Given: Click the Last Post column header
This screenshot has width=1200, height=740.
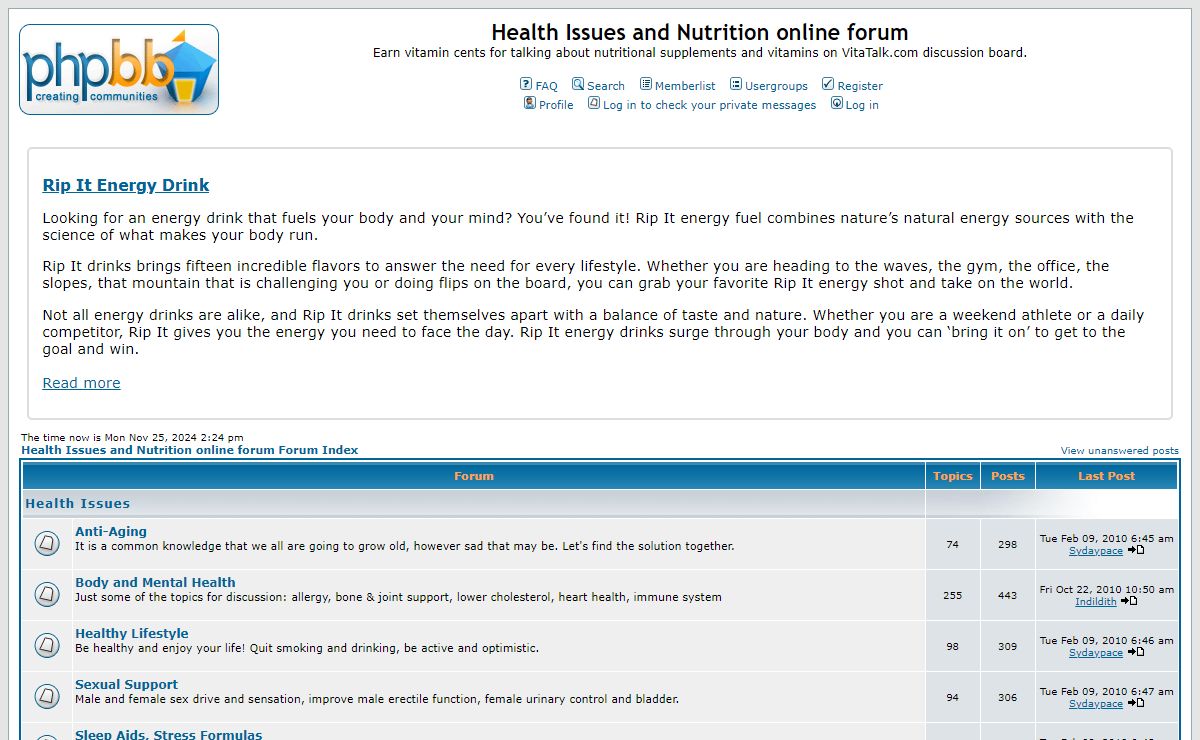Looking at the screenshot, I should [x=1107, y=476].
